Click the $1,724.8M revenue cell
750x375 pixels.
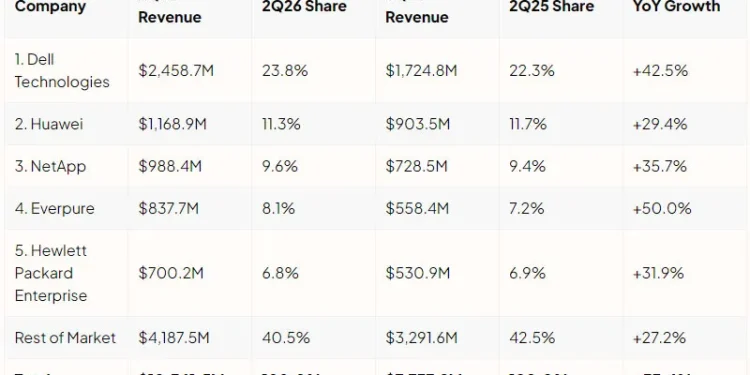click(421, 71)
